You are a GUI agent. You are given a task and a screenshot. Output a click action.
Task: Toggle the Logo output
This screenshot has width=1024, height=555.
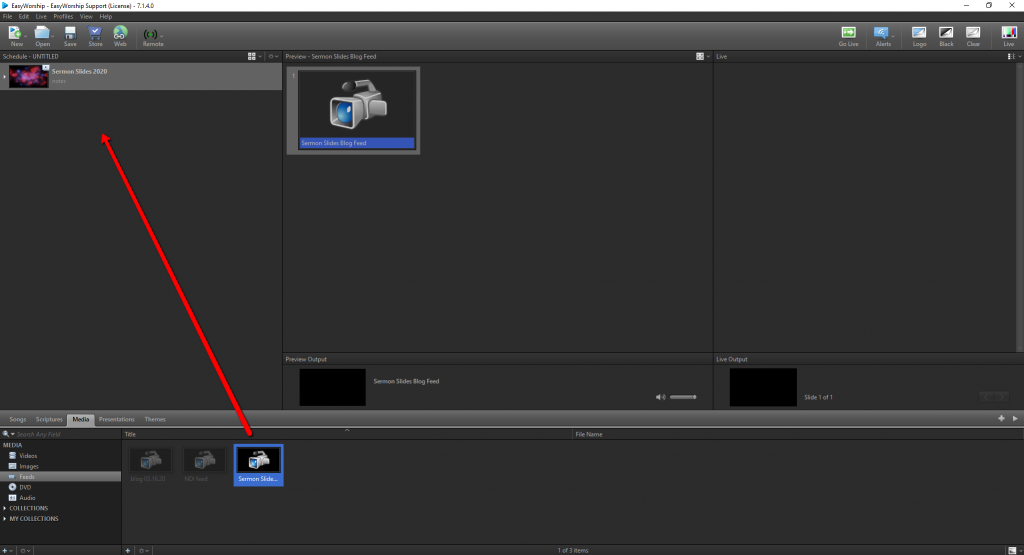tap(919, 36)
